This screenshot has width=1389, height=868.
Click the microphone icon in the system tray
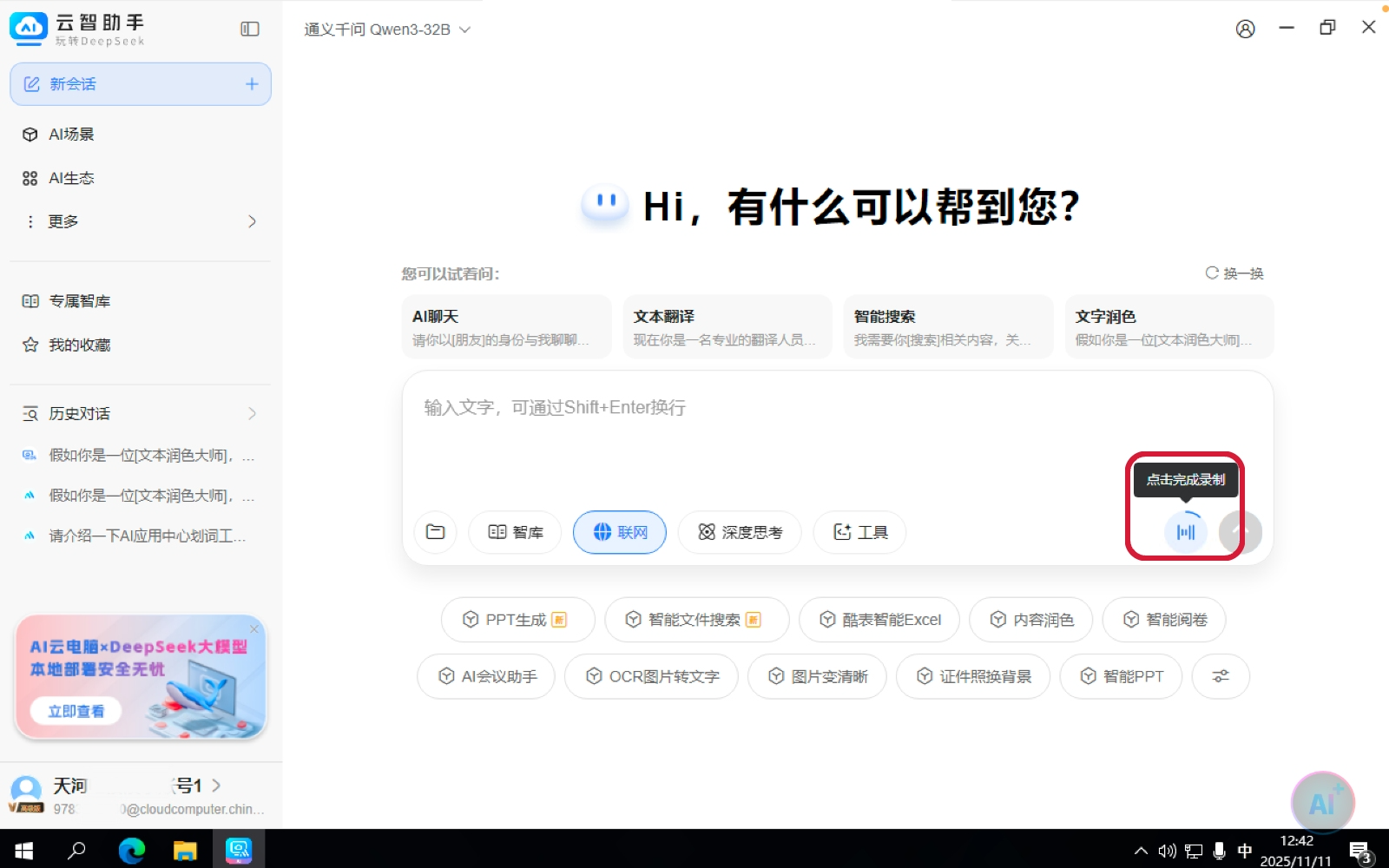click(x=1220, y=851)
